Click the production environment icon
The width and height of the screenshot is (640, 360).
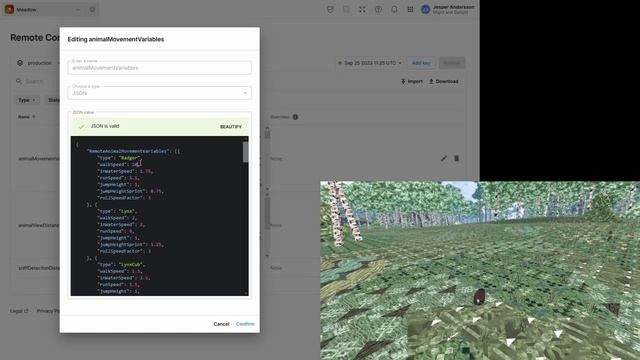click(20, 63)
